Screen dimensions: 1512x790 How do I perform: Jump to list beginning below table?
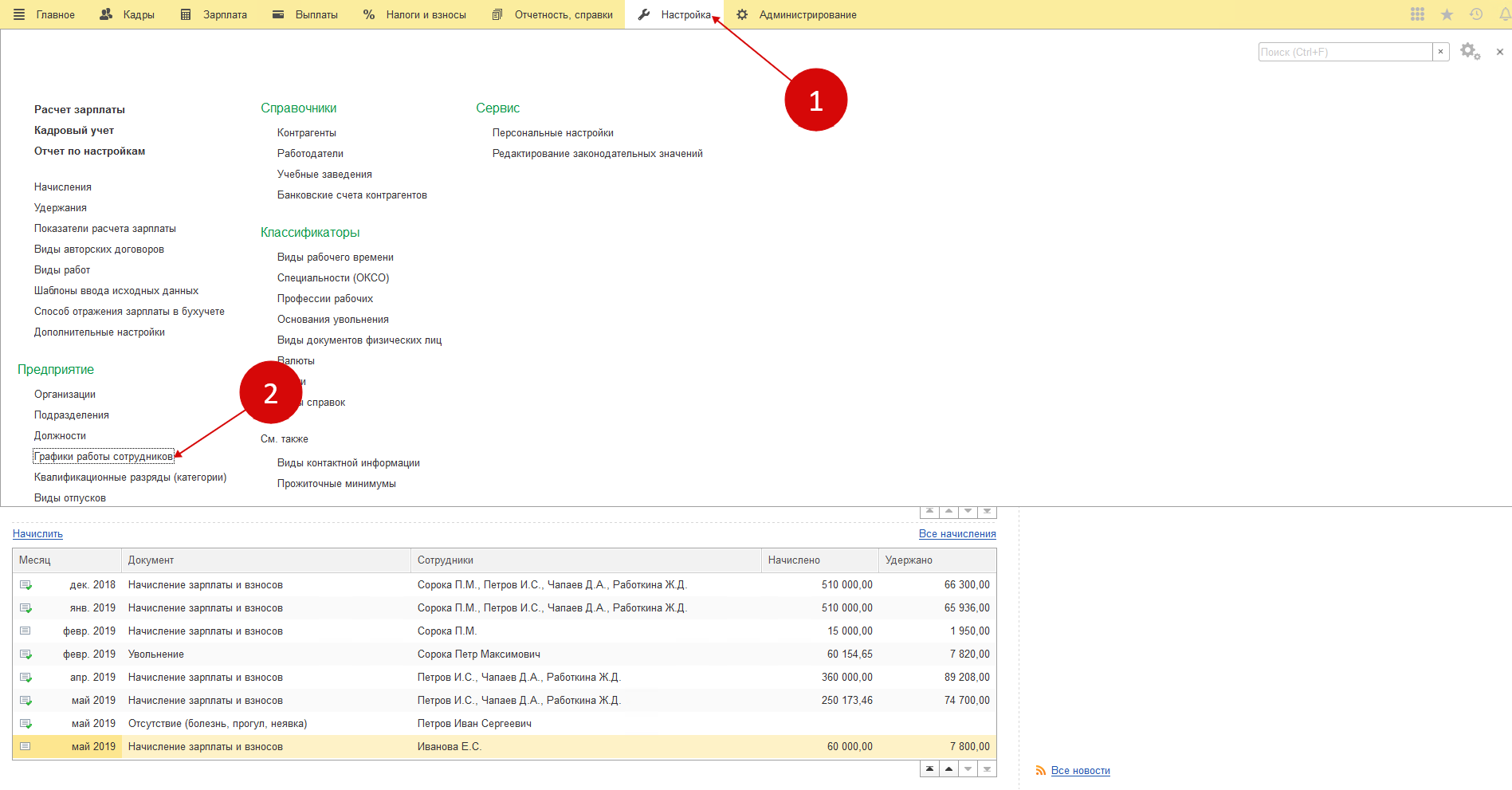[x=929, y=769]
